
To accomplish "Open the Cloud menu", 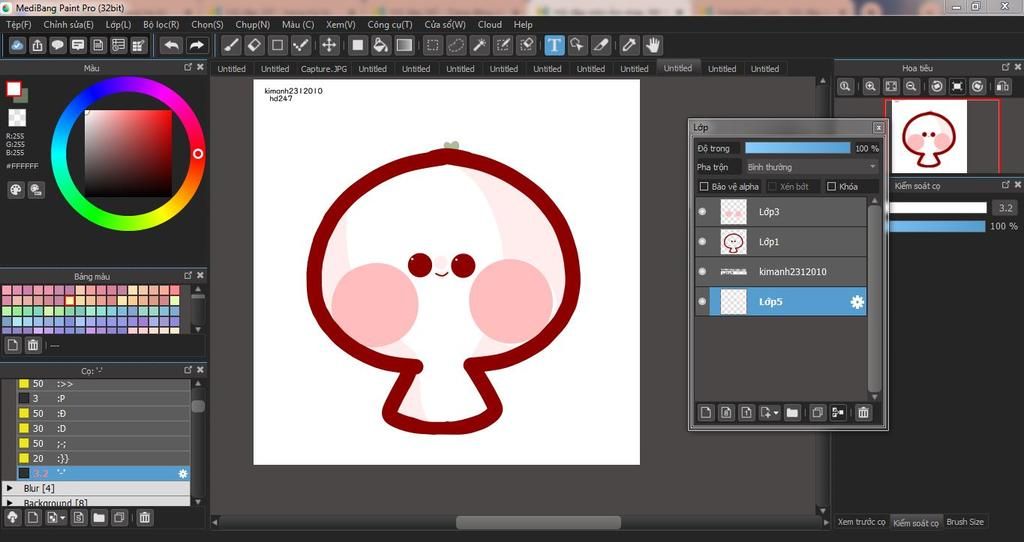I will (490, 24).
